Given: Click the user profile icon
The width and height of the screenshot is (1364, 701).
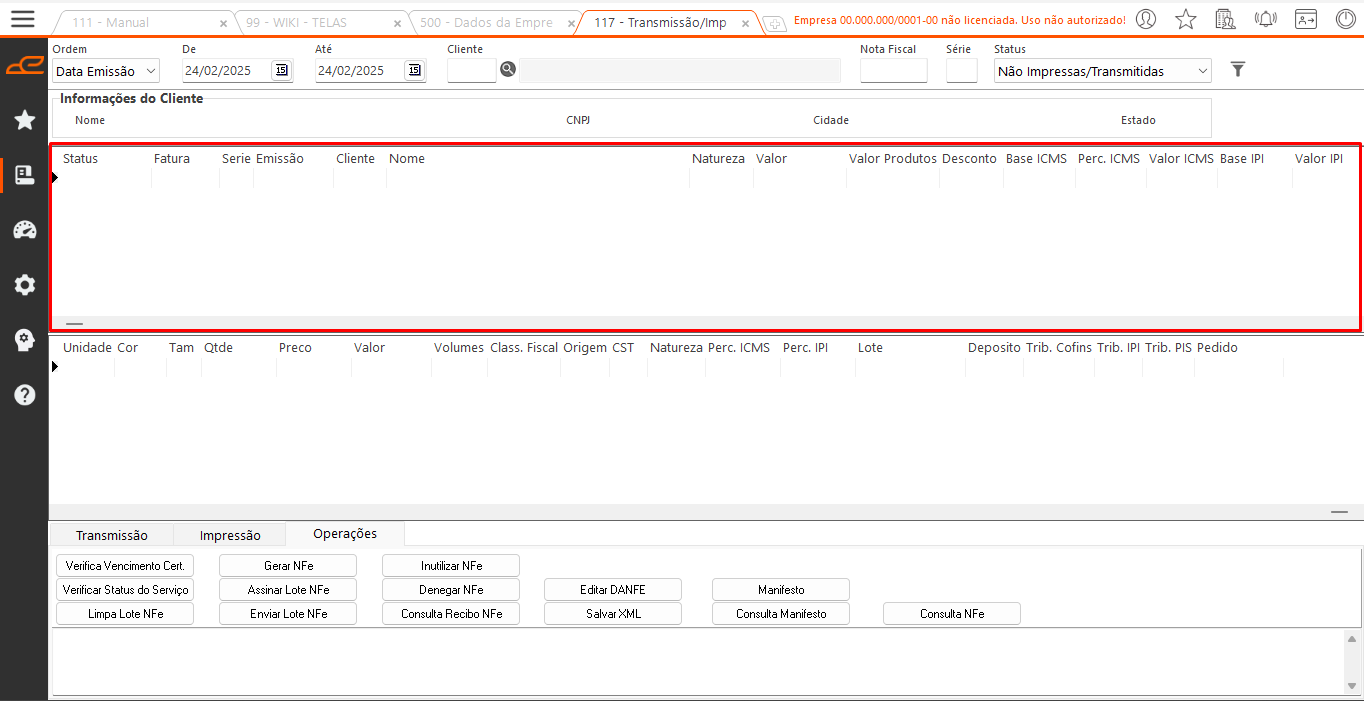Looking at the screenshot, I should (1146, 19).
